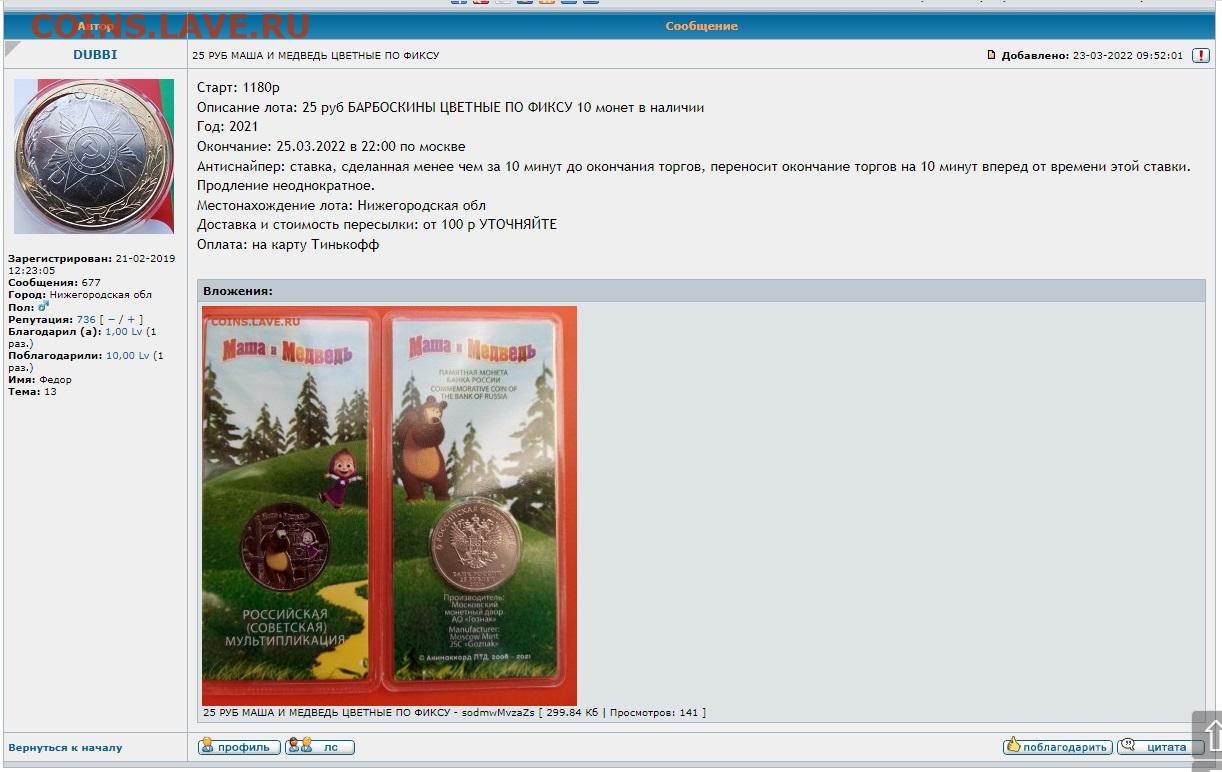
Task: Click the male gender icon
Action: 44,307
